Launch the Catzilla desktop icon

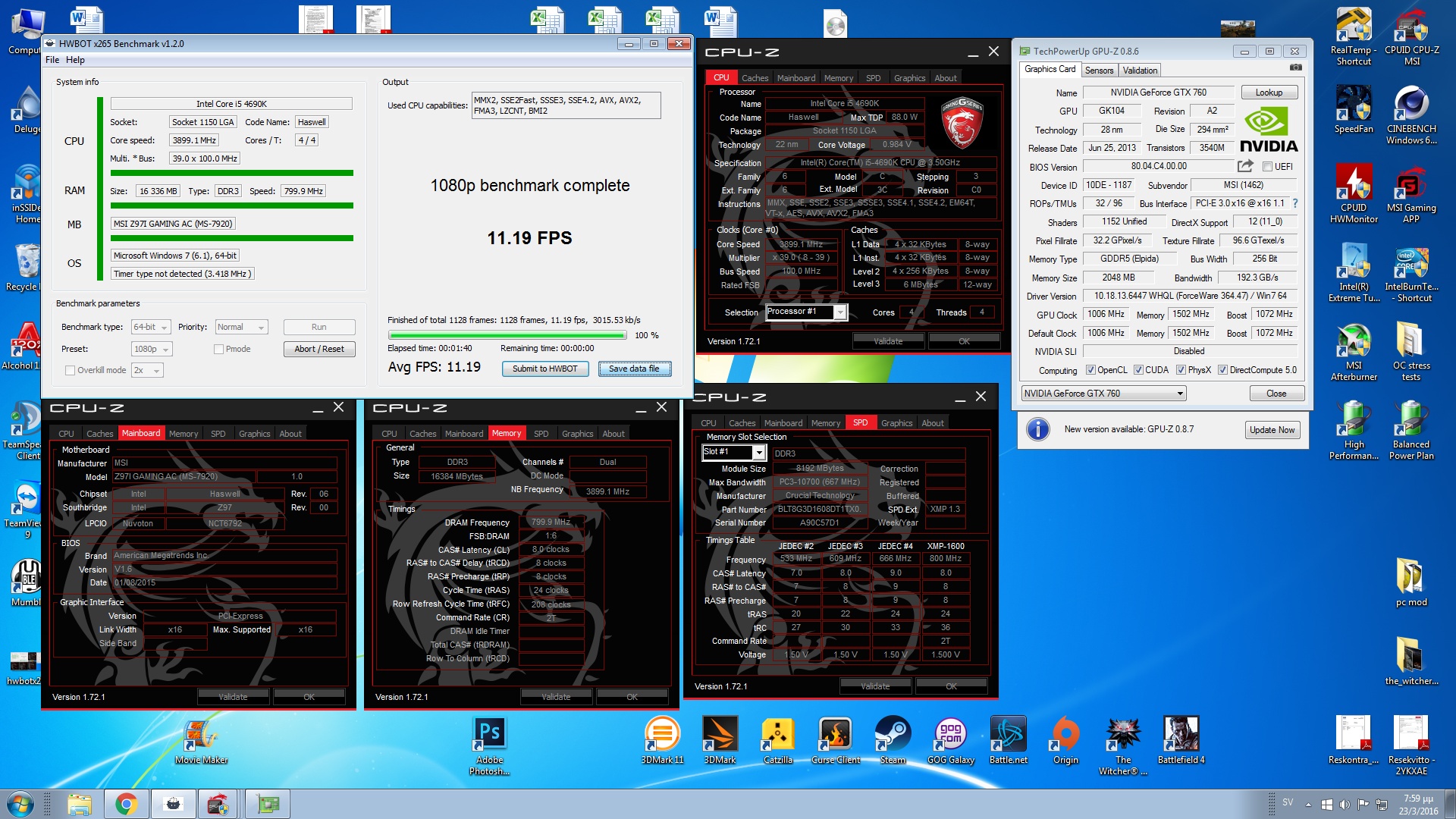pyautogui.click(x=777, y=739)
